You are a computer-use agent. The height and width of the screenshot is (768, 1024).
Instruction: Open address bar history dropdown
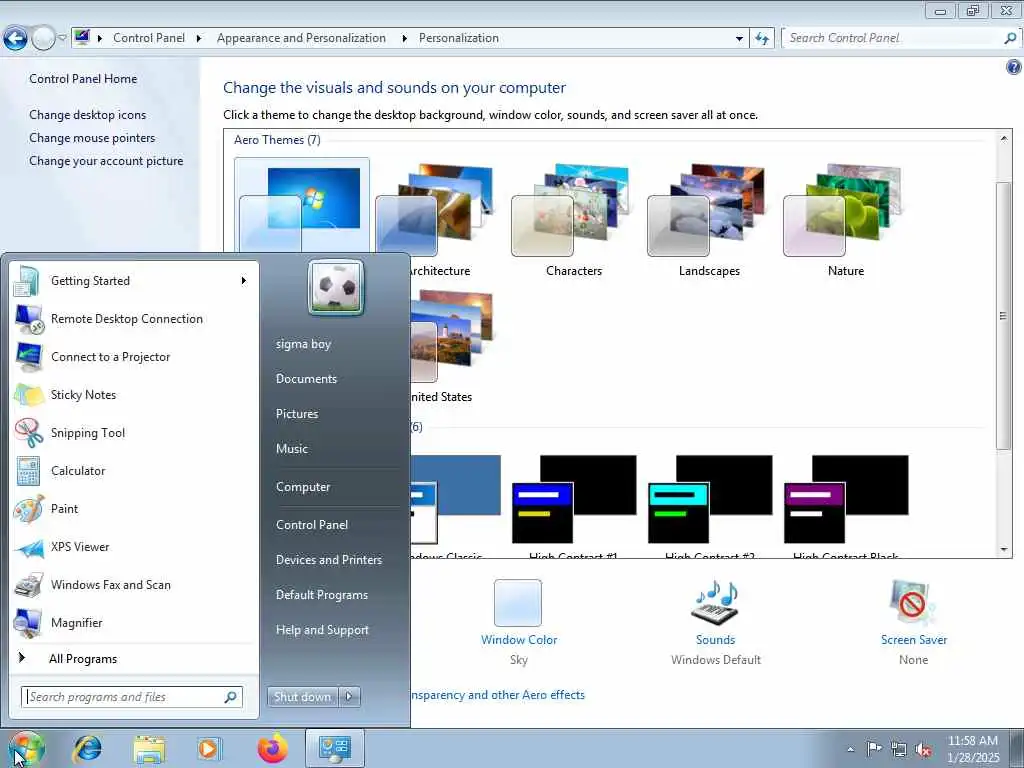(x=739, y=38)
